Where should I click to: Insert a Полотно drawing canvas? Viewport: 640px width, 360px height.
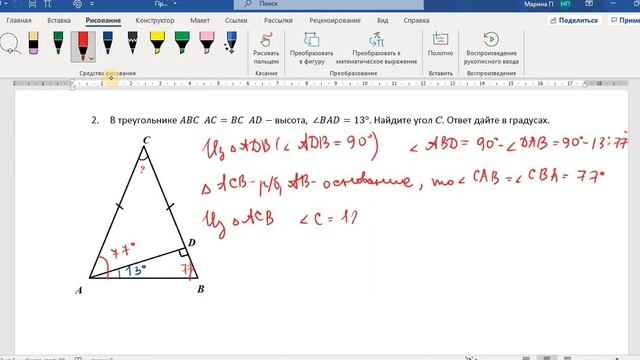click(440, 44)
